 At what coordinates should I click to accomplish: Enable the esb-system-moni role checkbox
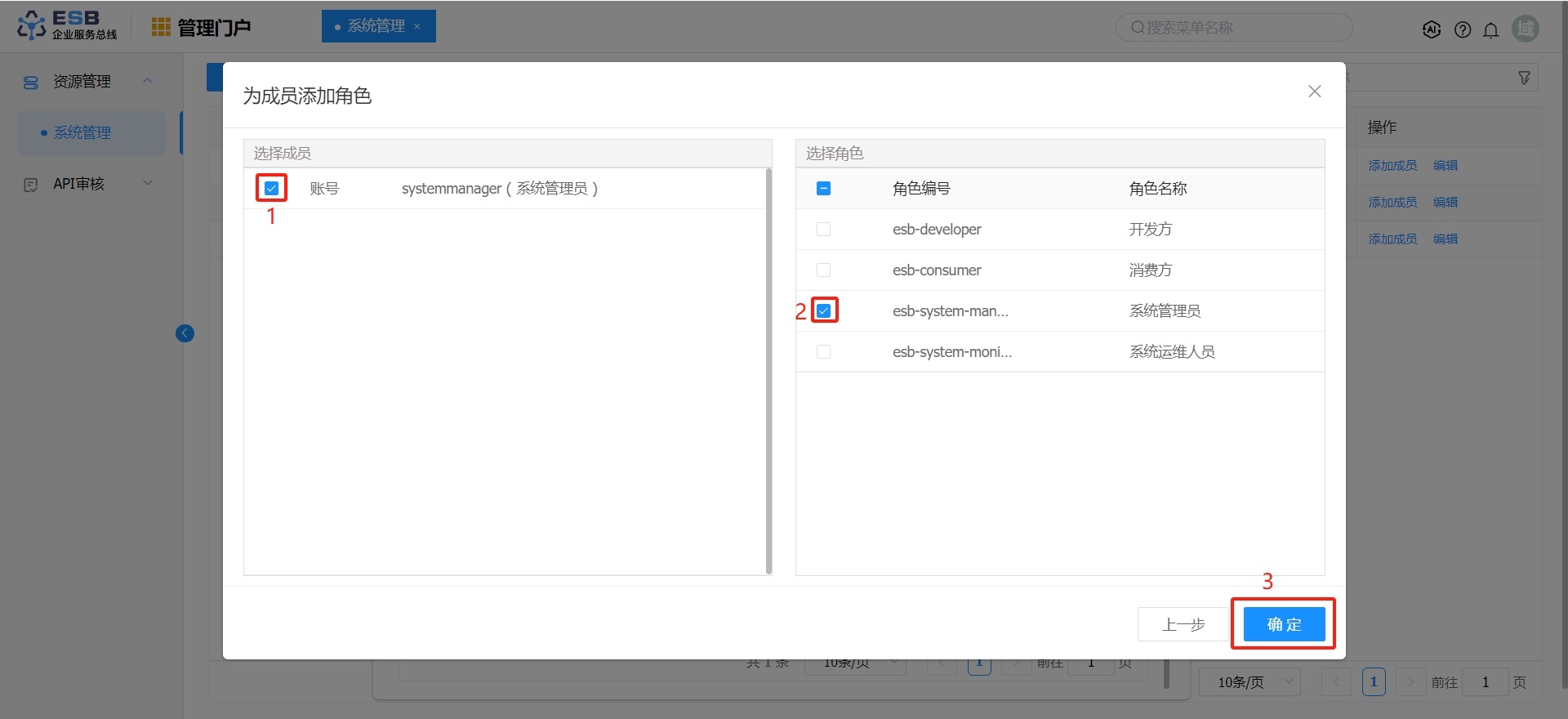(x=823, y=352)
